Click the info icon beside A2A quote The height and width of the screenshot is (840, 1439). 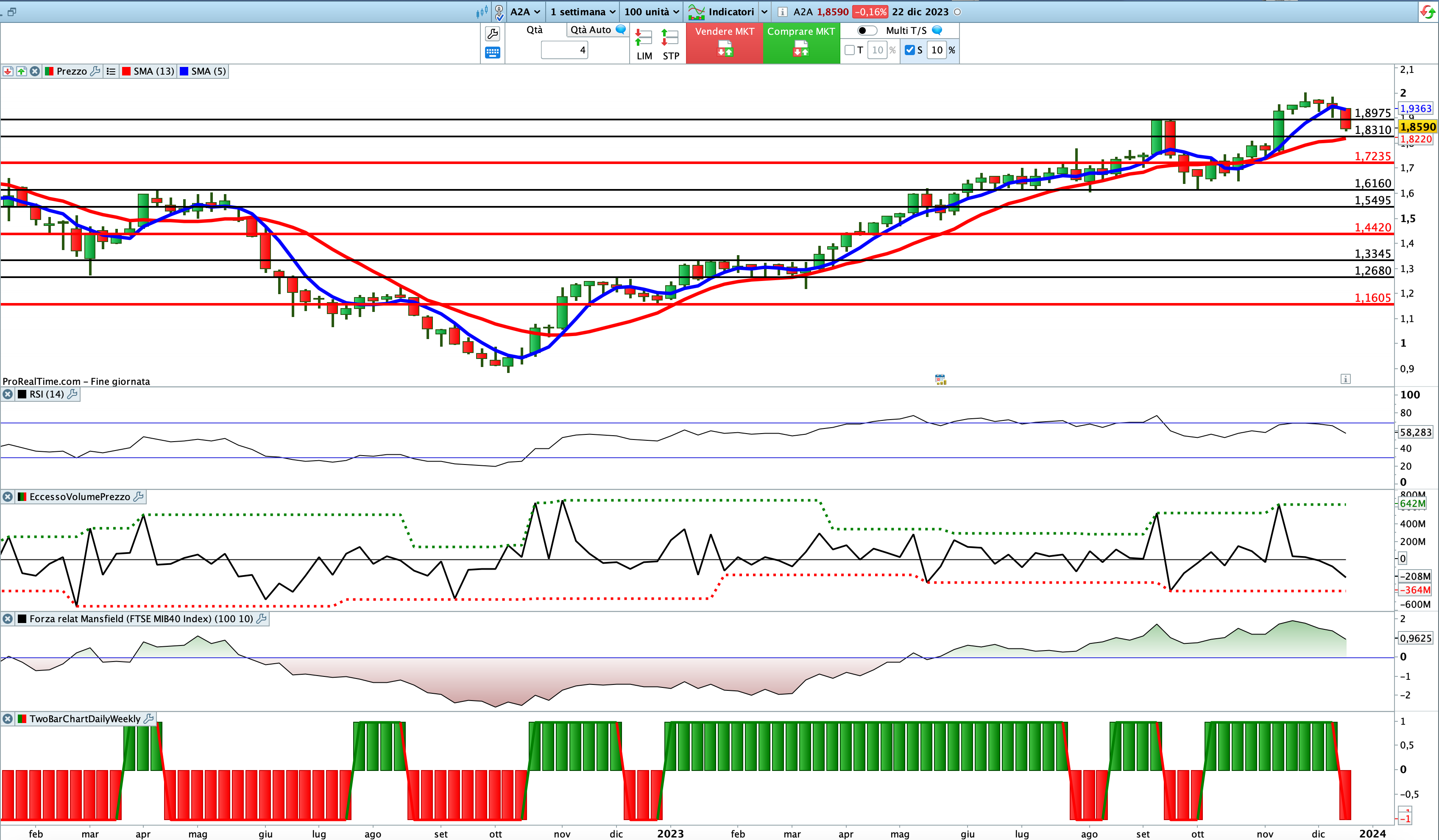(x=782, y=12)
